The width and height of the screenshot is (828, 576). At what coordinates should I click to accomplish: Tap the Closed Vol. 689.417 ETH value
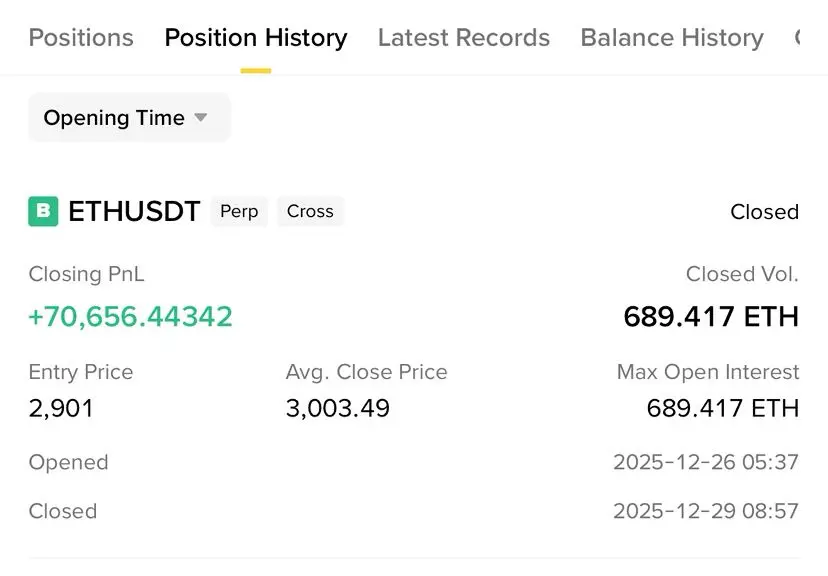coord(711,317)
